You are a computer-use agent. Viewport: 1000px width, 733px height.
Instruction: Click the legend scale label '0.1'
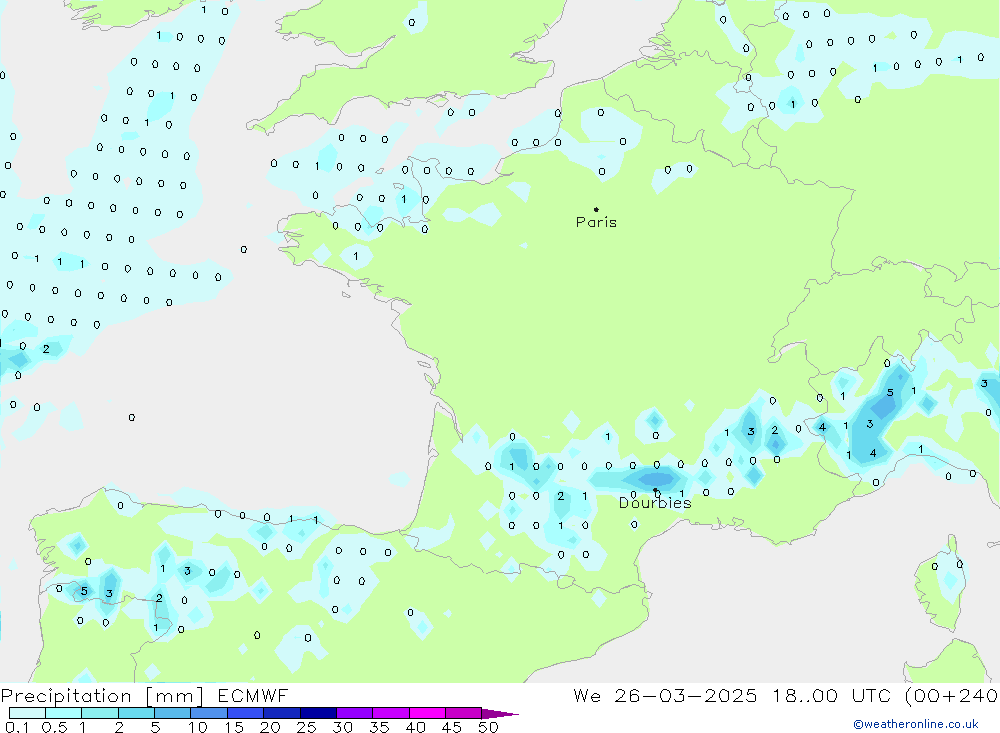(17, 727)
